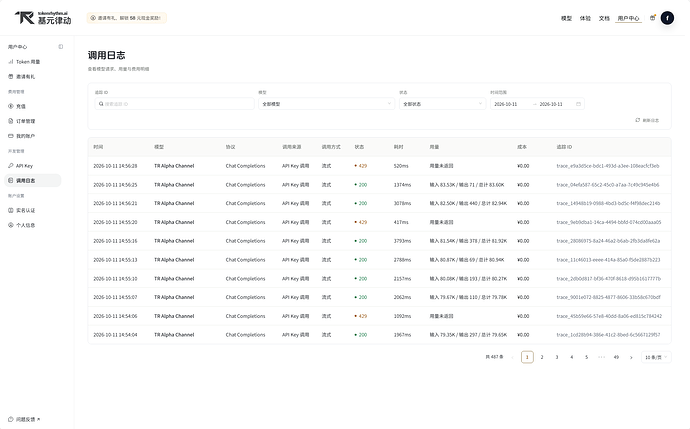Click the 刷新日志 refresh button
Viewport: 690px width, 429px height.
pyautogui.click(x=647, y=120)
